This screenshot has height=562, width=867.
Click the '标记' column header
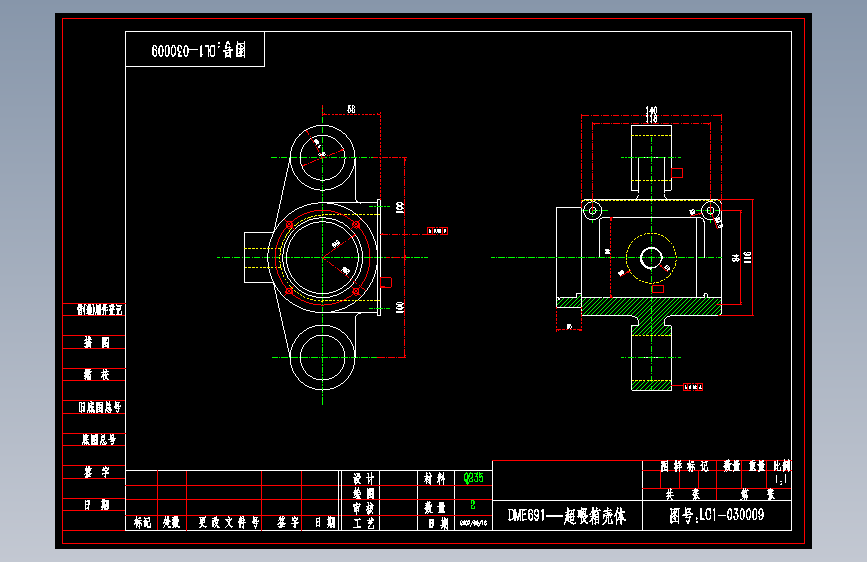click(142, 523)
